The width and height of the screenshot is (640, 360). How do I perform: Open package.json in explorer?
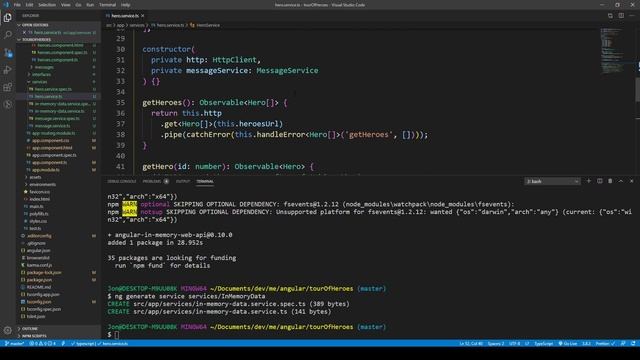coord(39,280)
